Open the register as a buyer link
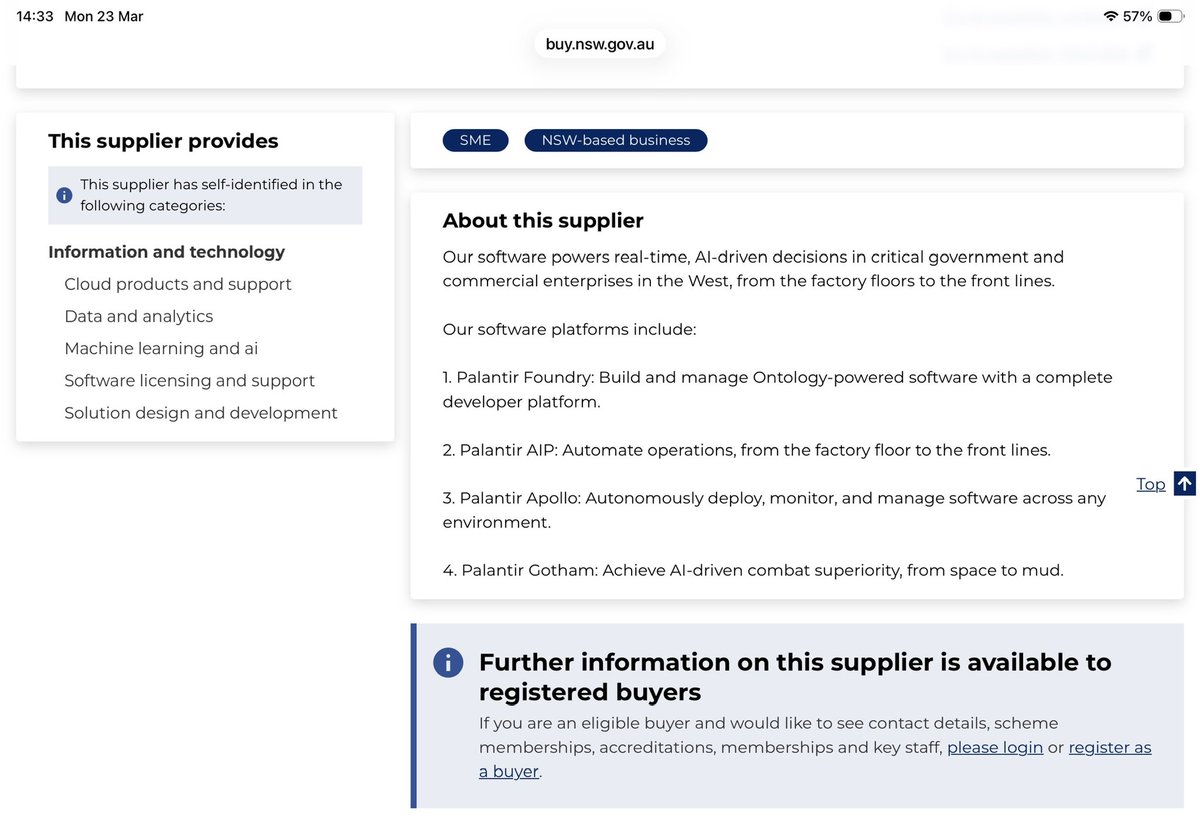The width and height of the screenshot is (1200, 838). [815, 759]
